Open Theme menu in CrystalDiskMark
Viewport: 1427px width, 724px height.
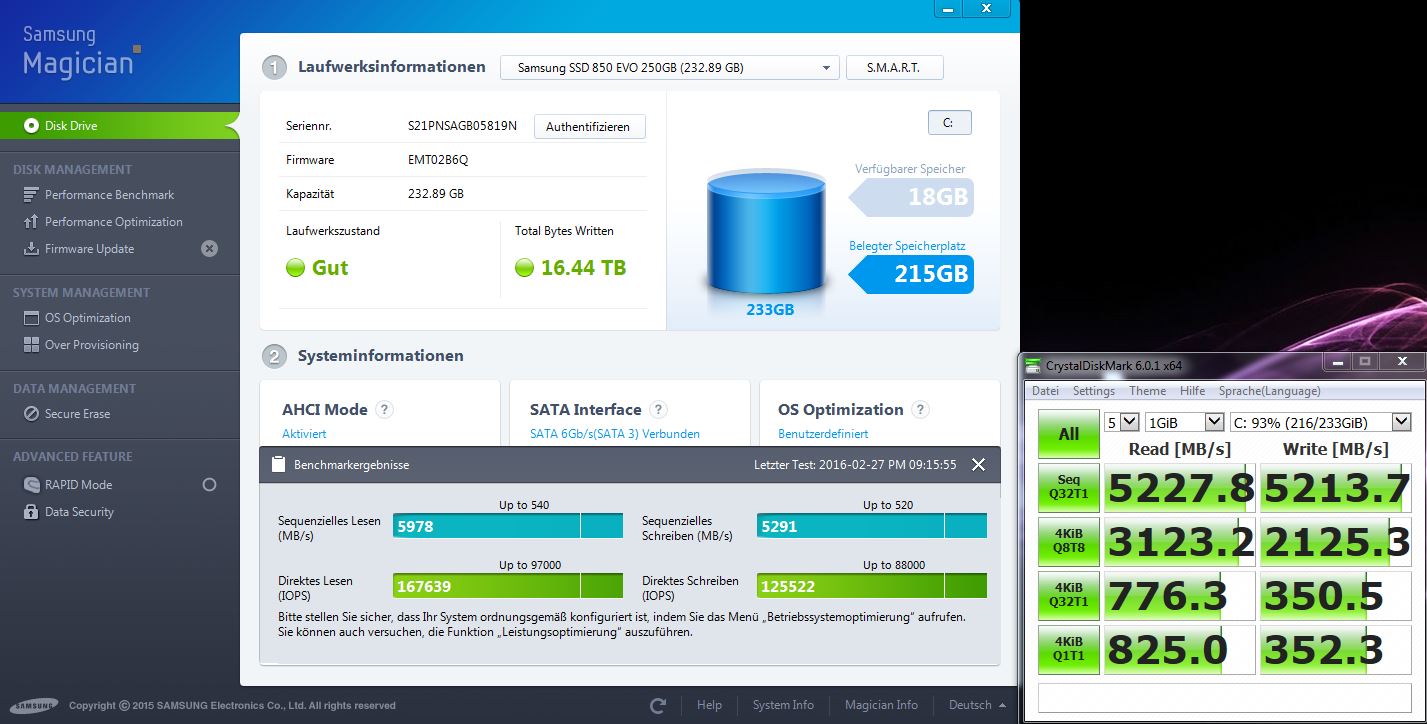click(1148, 391)
